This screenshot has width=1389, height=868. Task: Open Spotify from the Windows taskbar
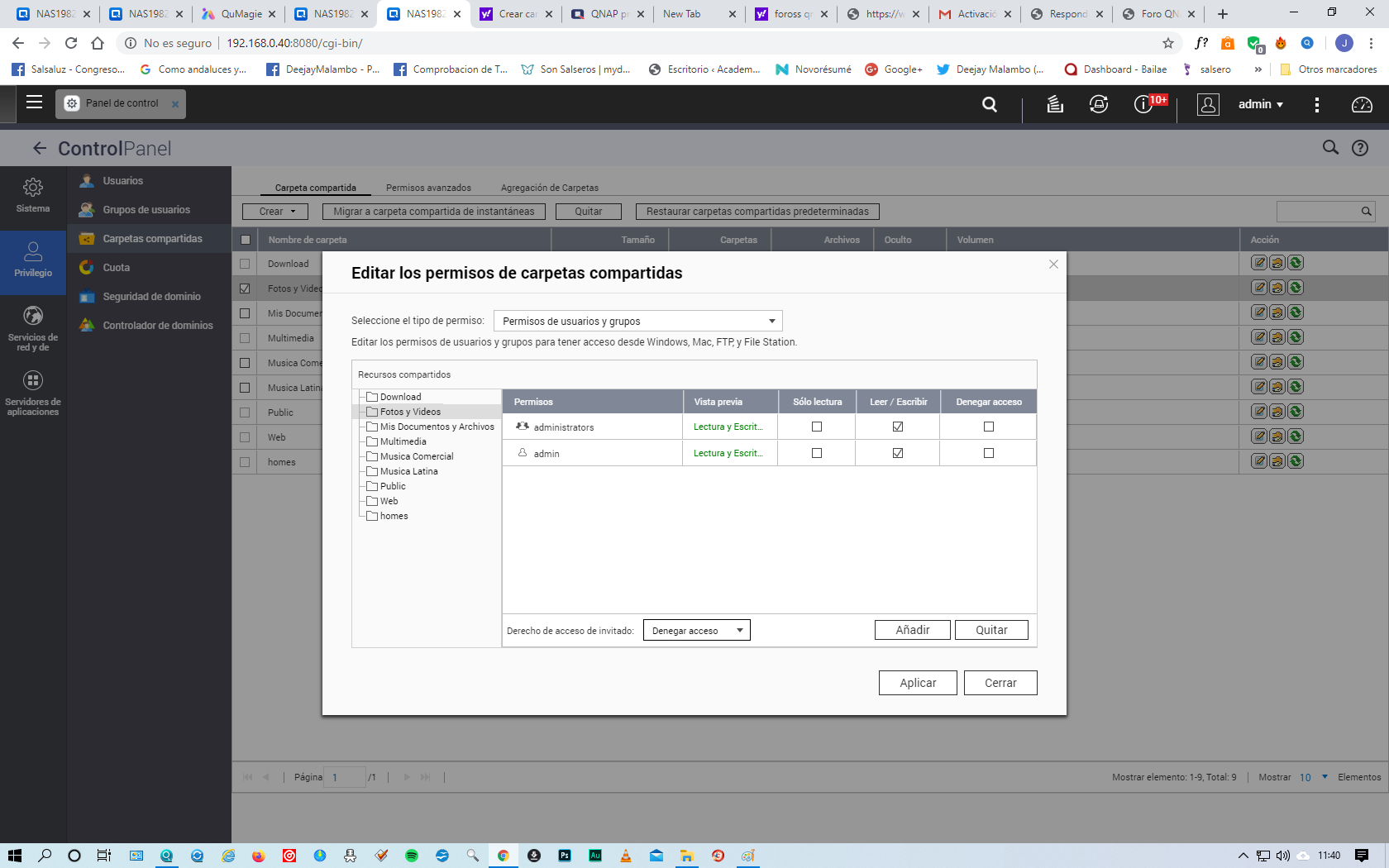(x=412, y=856)
